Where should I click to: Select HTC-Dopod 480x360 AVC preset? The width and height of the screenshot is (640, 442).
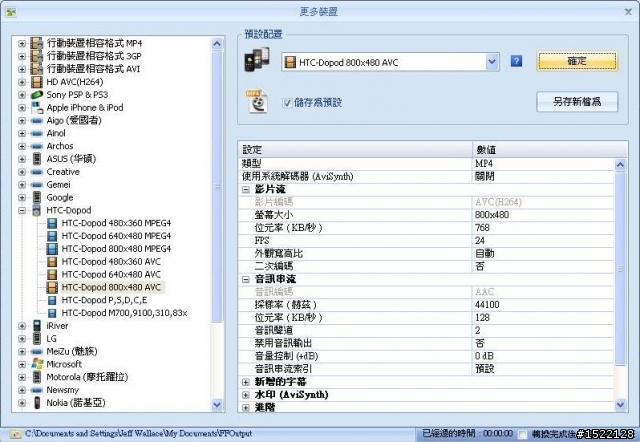tap(111, 262)
